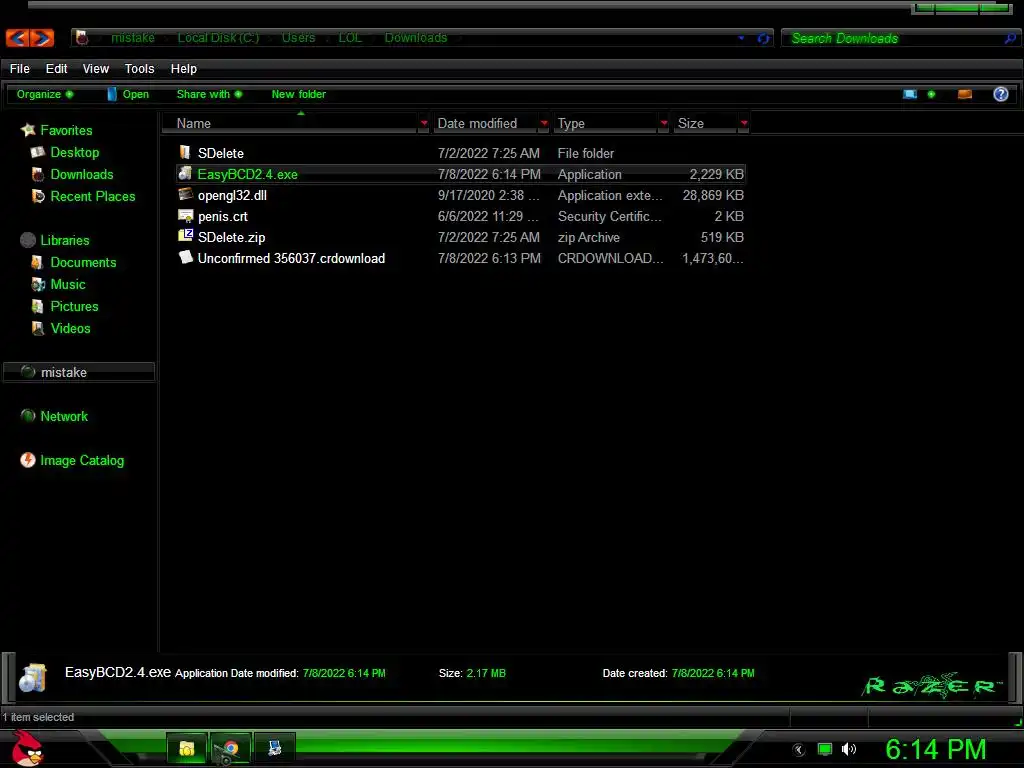Screen dimensions: 1024x768
Task: Click the network tray icon
Action: (825, 749)
